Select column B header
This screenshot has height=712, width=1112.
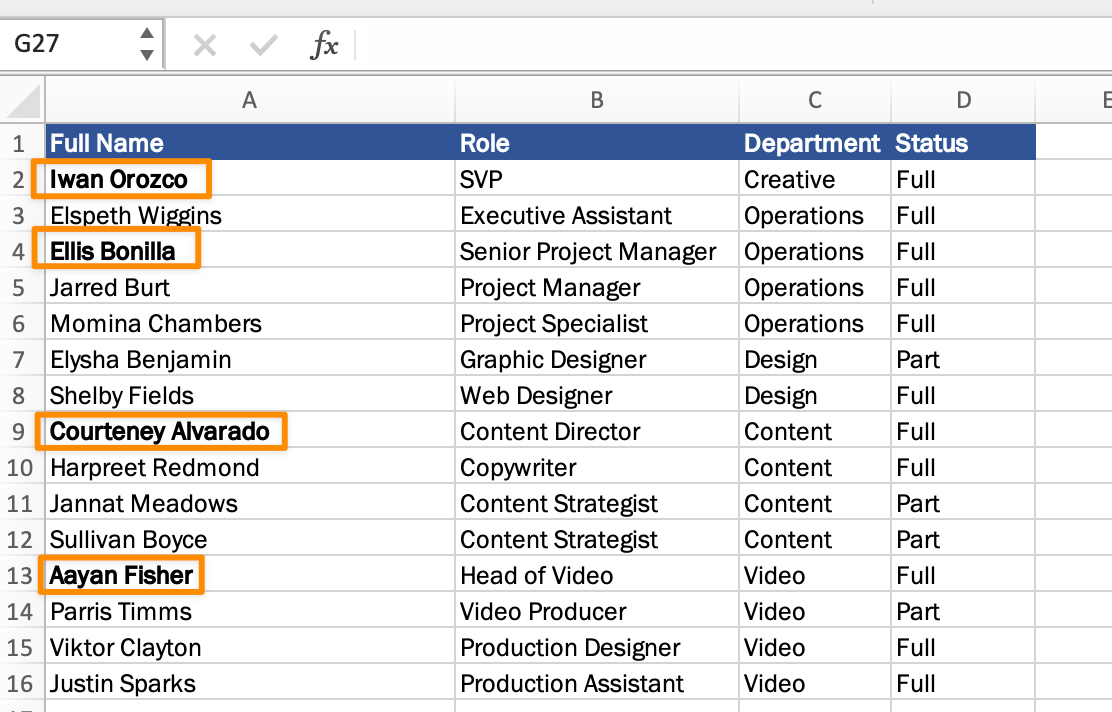[597, 100]
